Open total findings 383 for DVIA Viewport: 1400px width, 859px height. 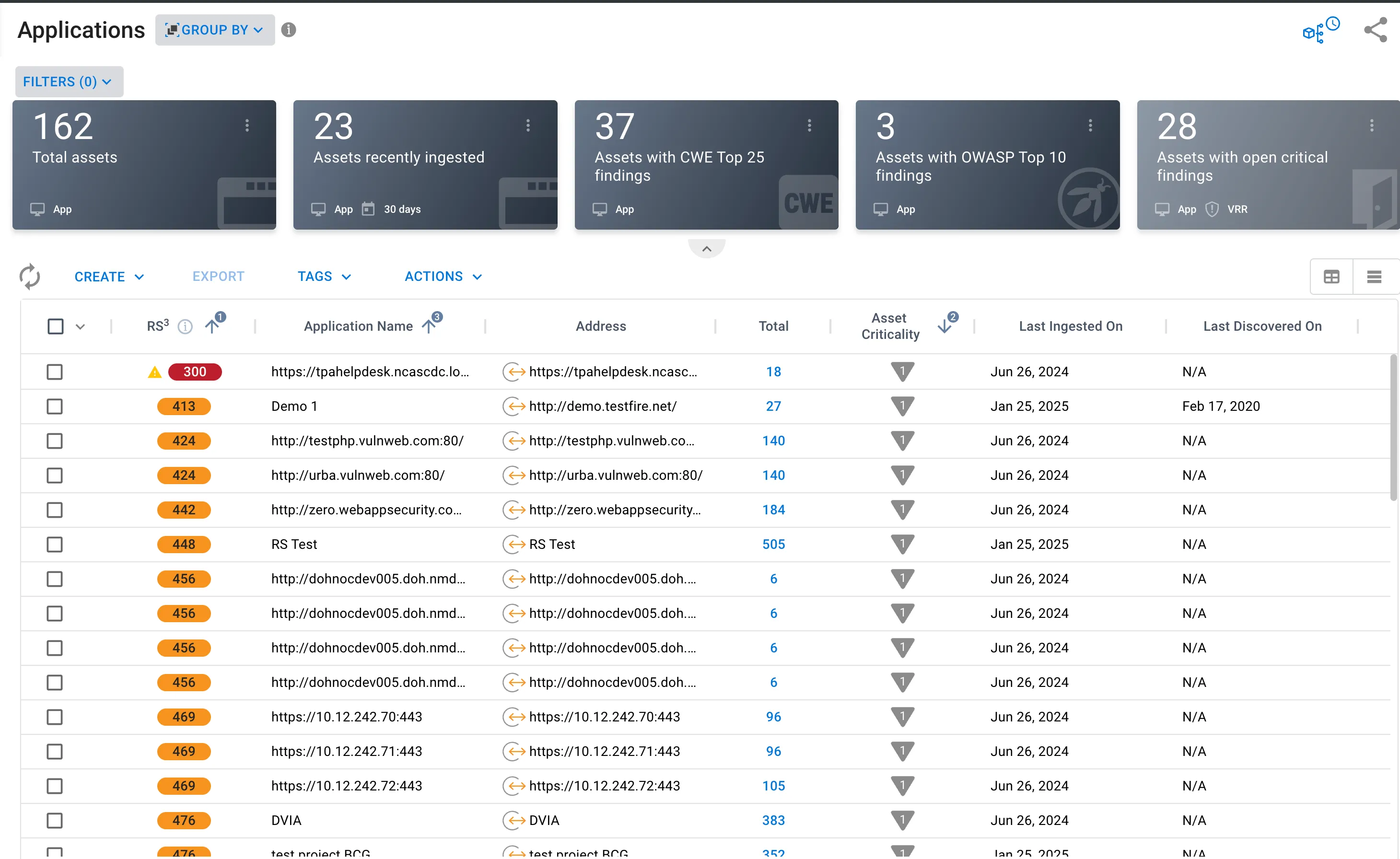[773, 820]
